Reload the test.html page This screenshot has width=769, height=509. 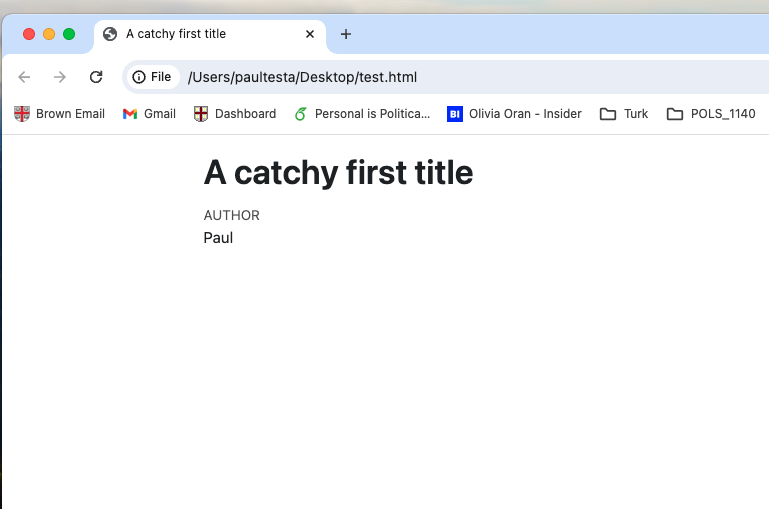click(96, 77)
